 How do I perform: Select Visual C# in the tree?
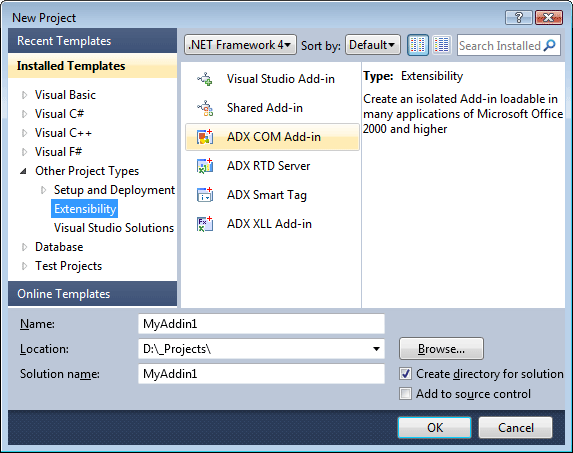click(59, 114)
